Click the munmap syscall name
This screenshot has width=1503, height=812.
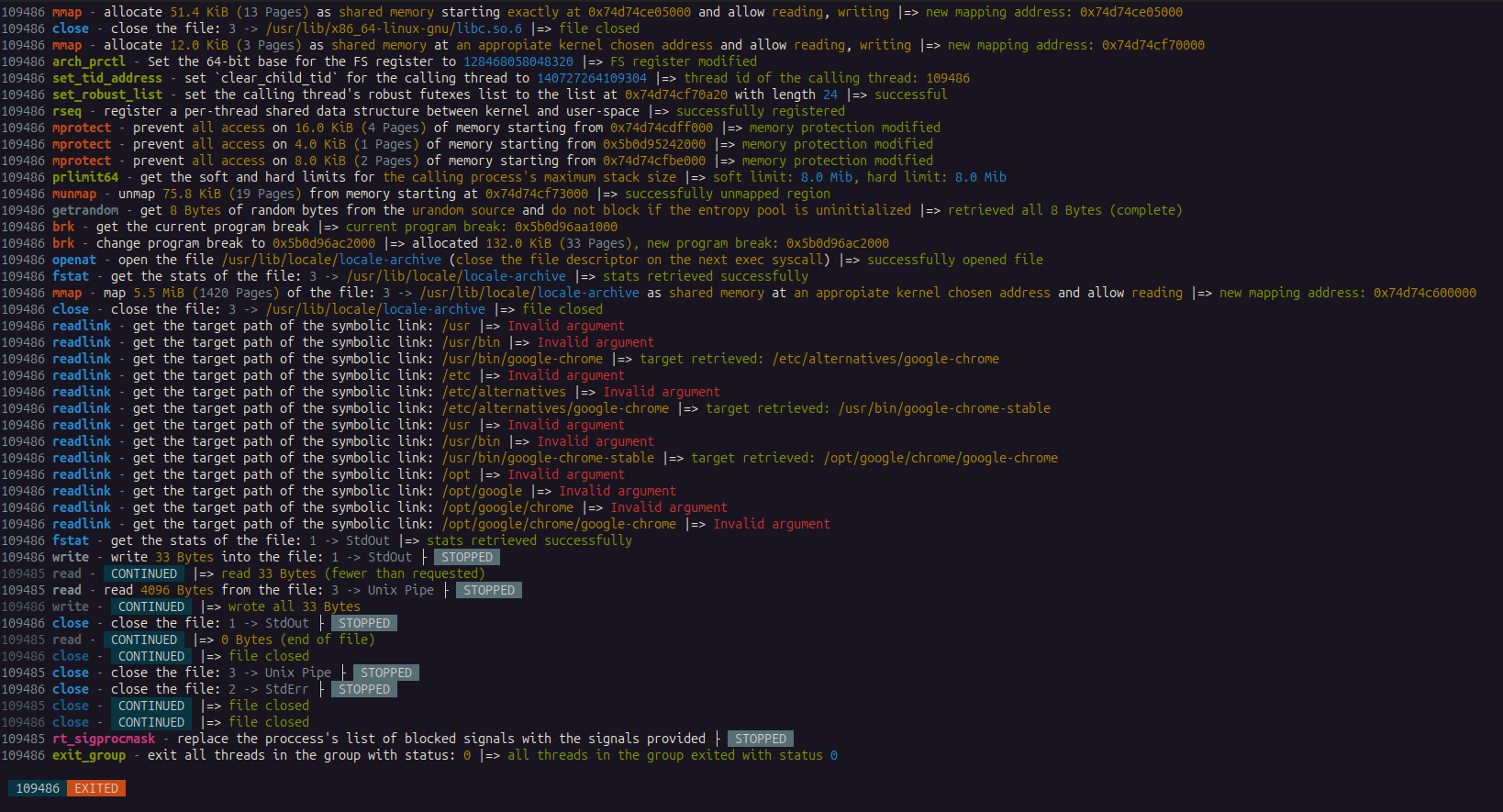coord(74,194)
